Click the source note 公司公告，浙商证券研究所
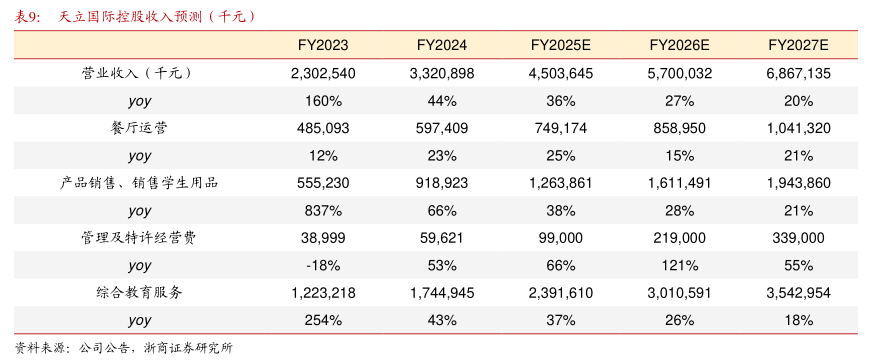Viewport: 880px width, 360px height. (x=155, y=349)
